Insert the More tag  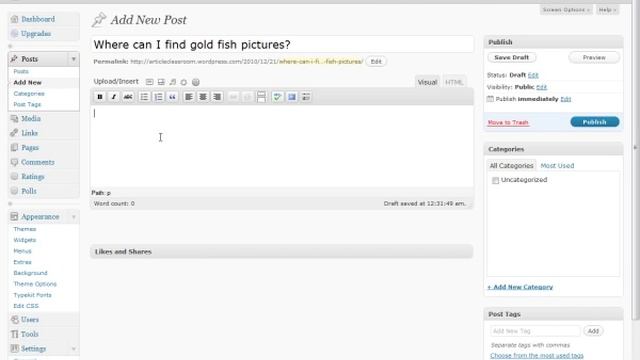261,97
